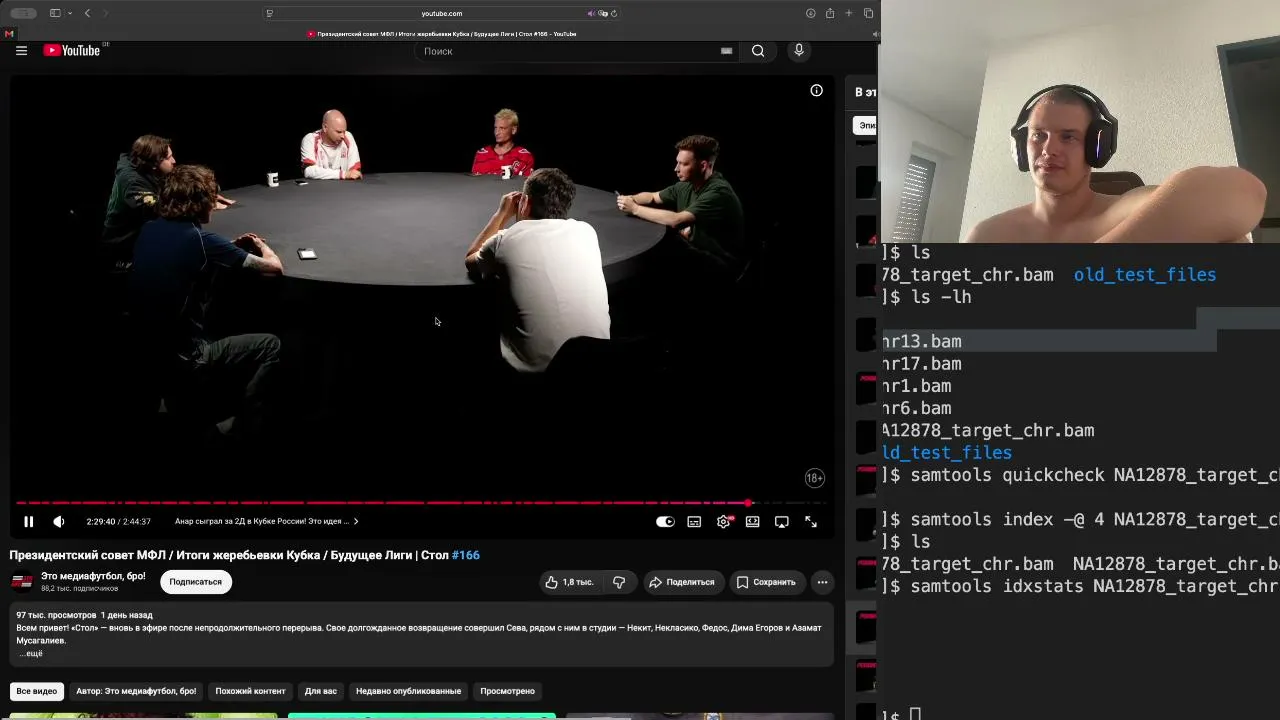Open a new Safari tab
The height and width of the screenshot is (720, 1280).
coord(849,13)
